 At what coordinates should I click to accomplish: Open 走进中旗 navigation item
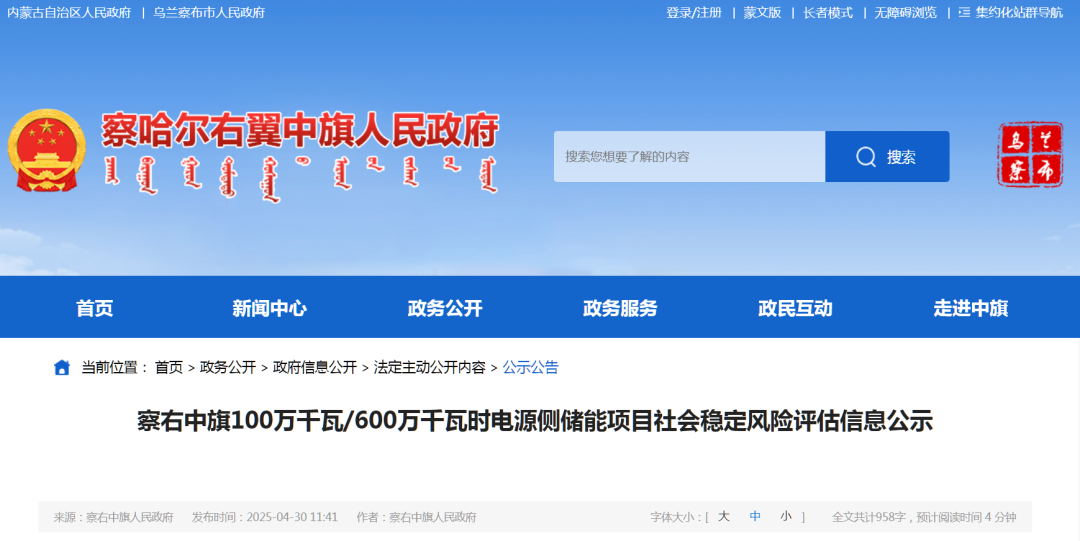pos(970,308)
